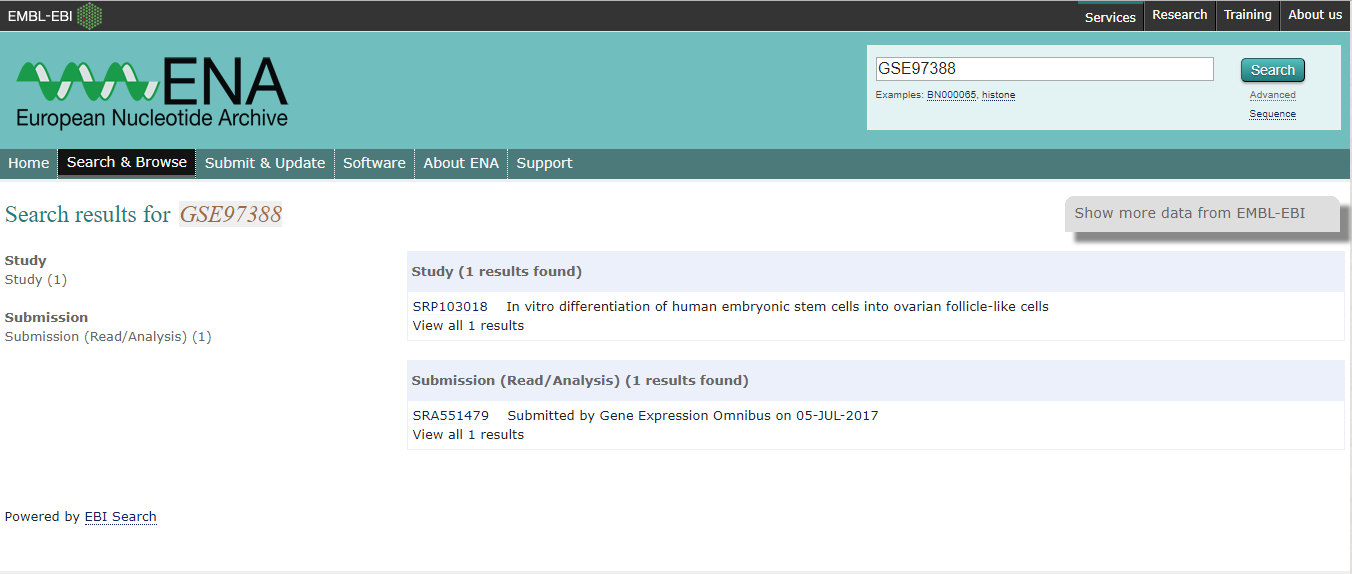Viewport: 1352px width, 574px height.
Task: Open the Advanced search link
Action: [1272, 95]
